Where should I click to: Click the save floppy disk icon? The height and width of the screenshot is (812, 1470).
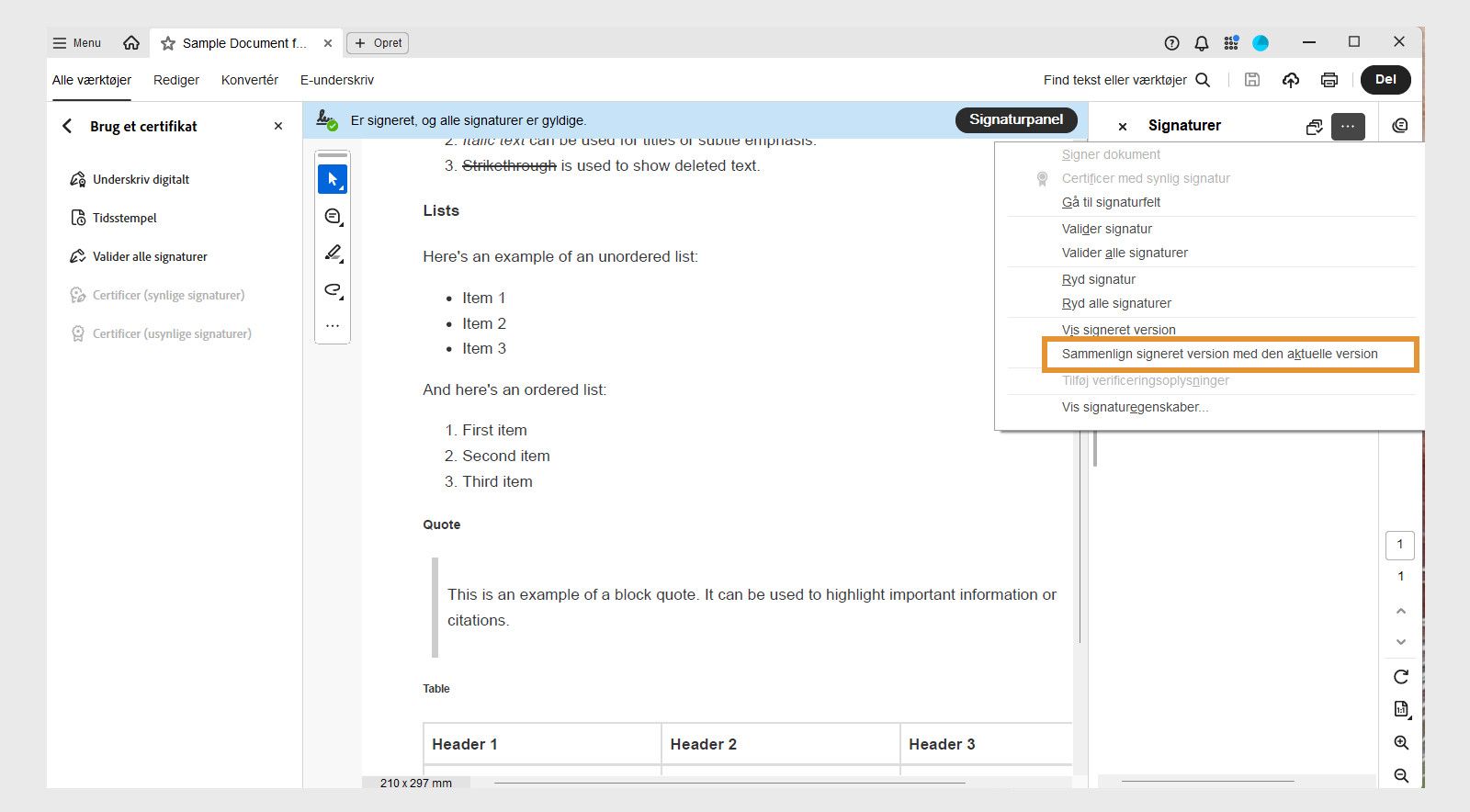(1251, 80)
